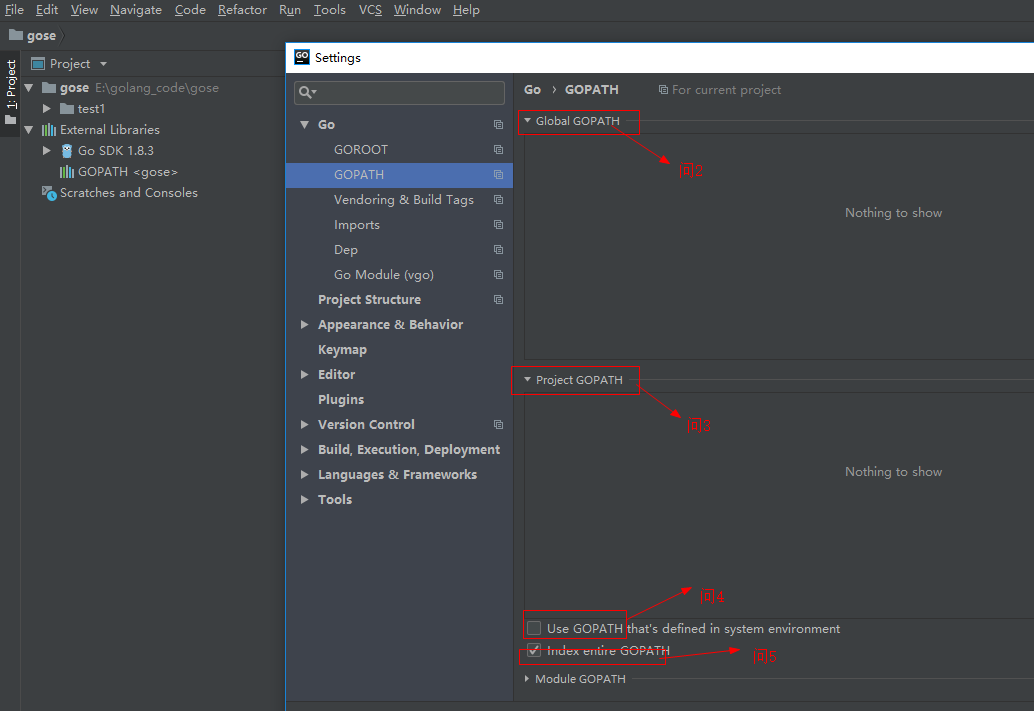Open Project Structure settings page
This screenshot has height=711, width=1034.
click(x=369, y=299)
